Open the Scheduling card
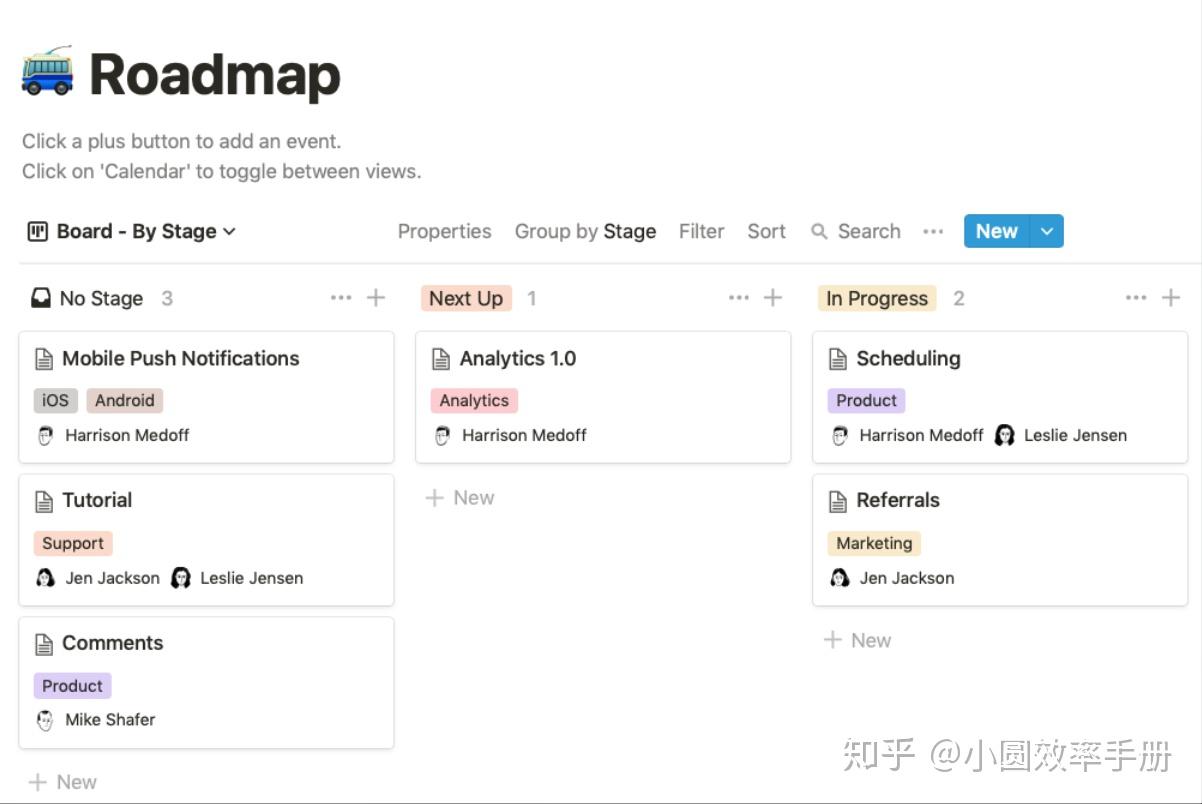The width and height of the screenshot is (1202, 804). click(x=1000, y=397)
